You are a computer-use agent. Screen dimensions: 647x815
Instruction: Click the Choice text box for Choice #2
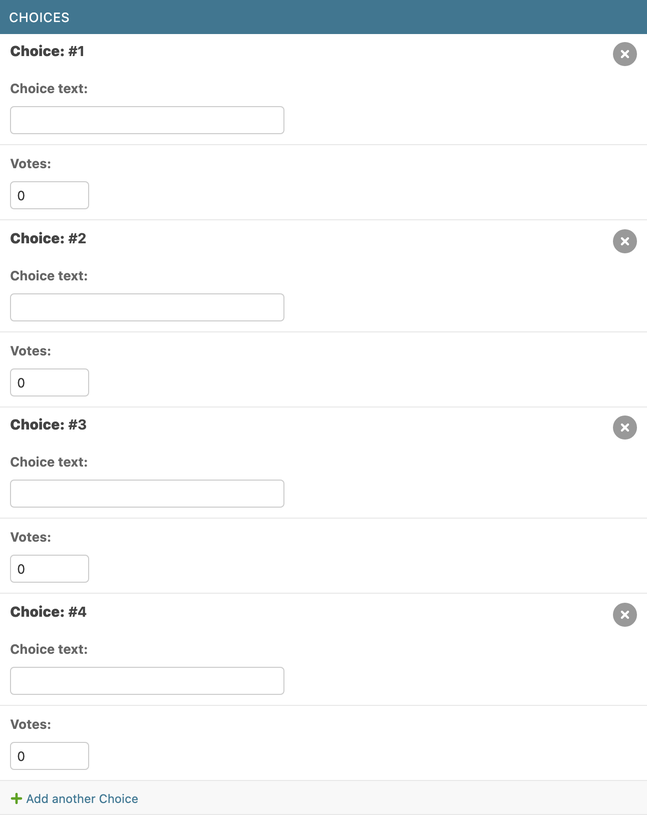pos(147,307)
